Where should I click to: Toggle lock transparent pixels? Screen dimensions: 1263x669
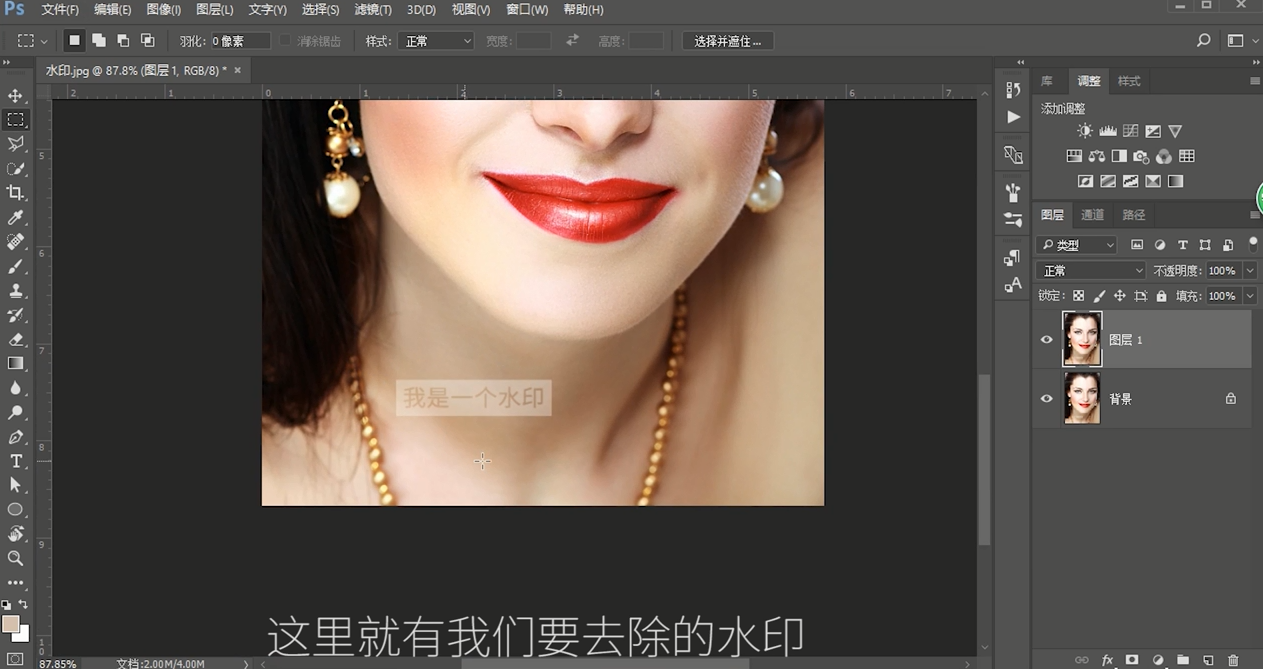[x=1078, y=296]
